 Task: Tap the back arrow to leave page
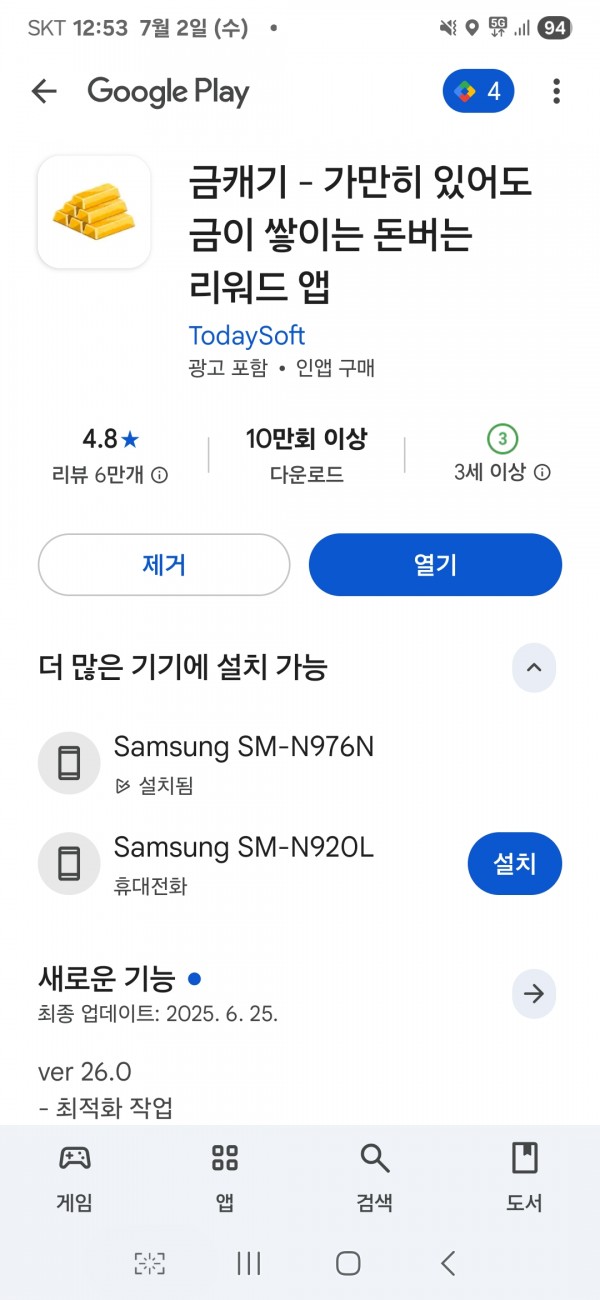click(44, 92)
